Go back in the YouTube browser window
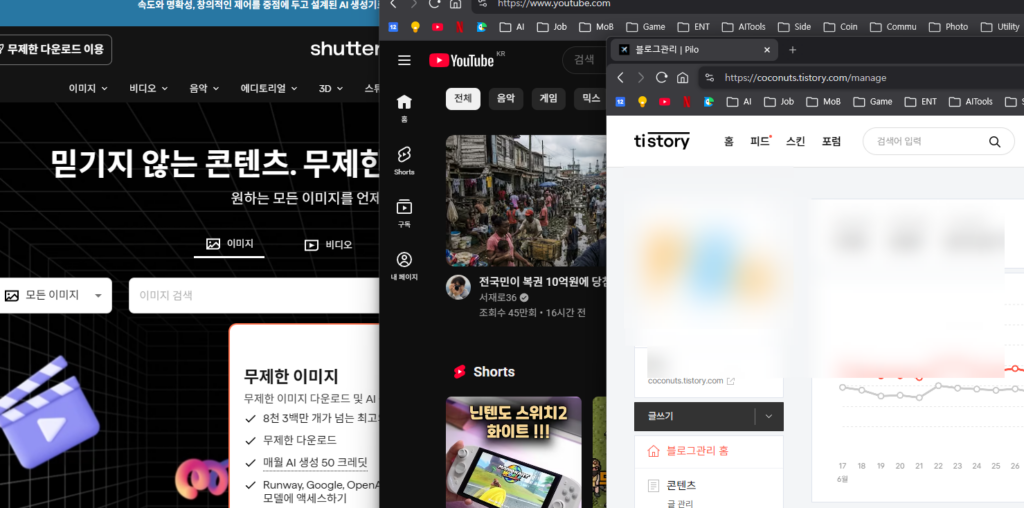 pos(393,3)
